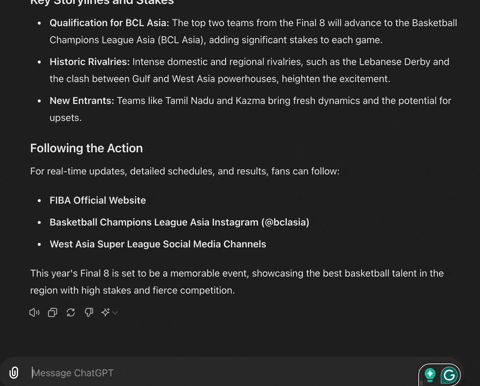Copy the response using the copy icon
The height and width of the screenshot is (386, 480).
pos(52,312)
